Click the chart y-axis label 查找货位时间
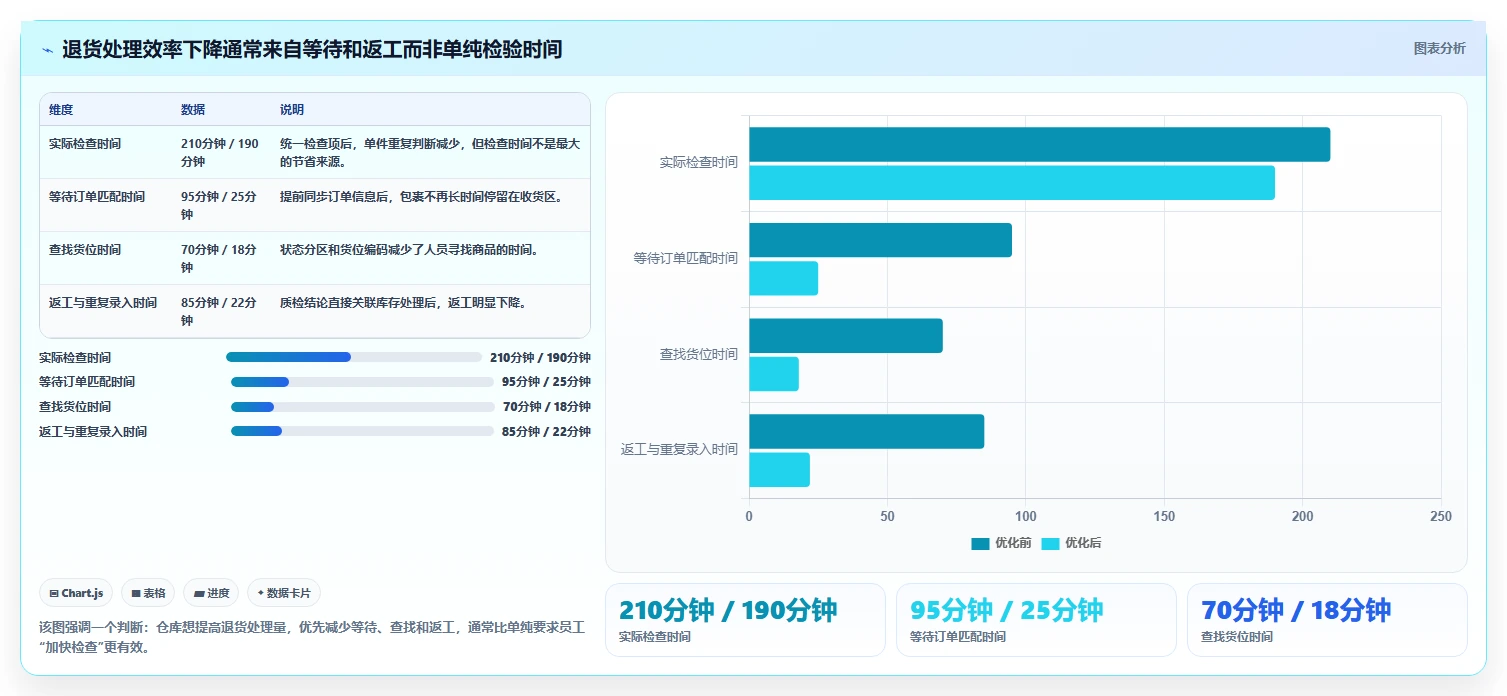This screenshot has width=1507, height=696. [x=699, y=354]
